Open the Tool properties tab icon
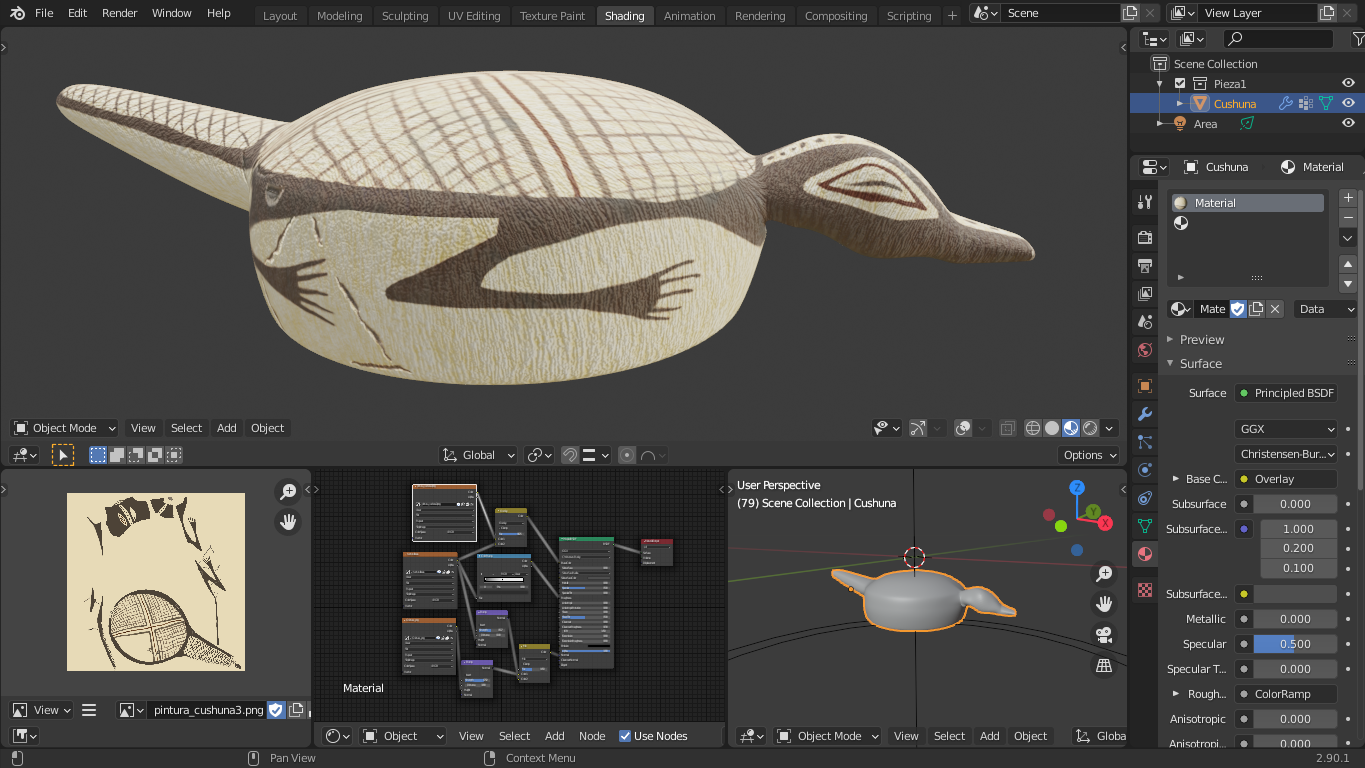The image size is (1365, 768). (1145, 202)
